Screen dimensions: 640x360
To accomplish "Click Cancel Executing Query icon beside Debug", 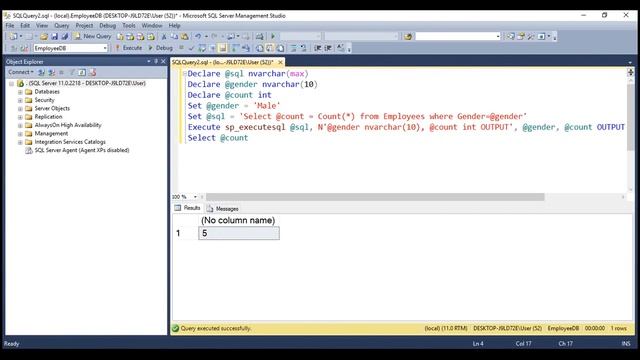I will pos(181,48).
